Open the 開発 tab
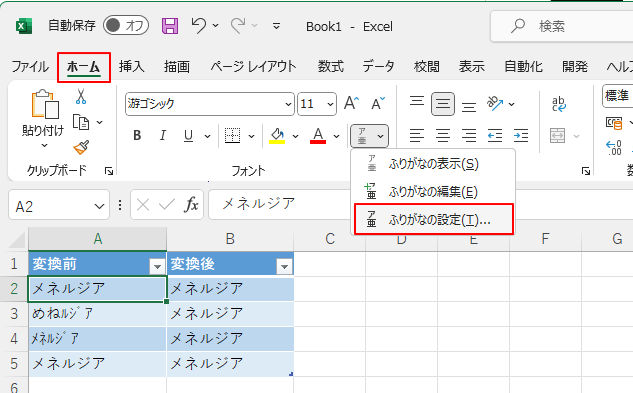 [x=575, y=67]
